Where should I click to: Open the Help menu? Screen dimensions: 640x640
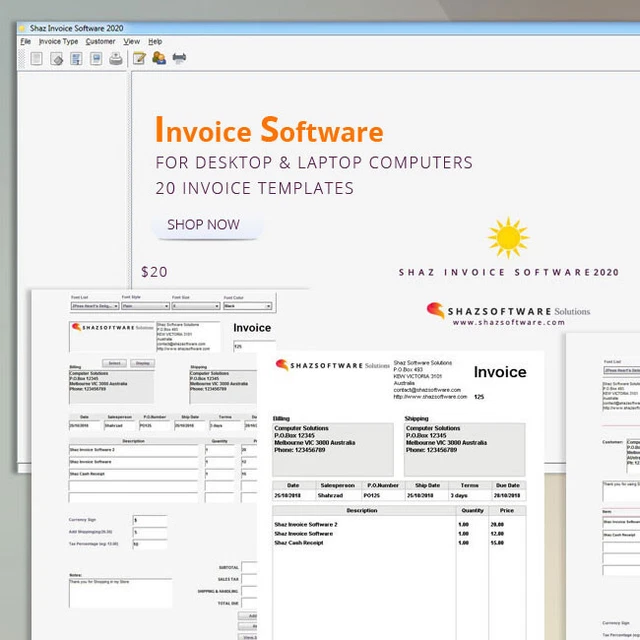[155, 41]
